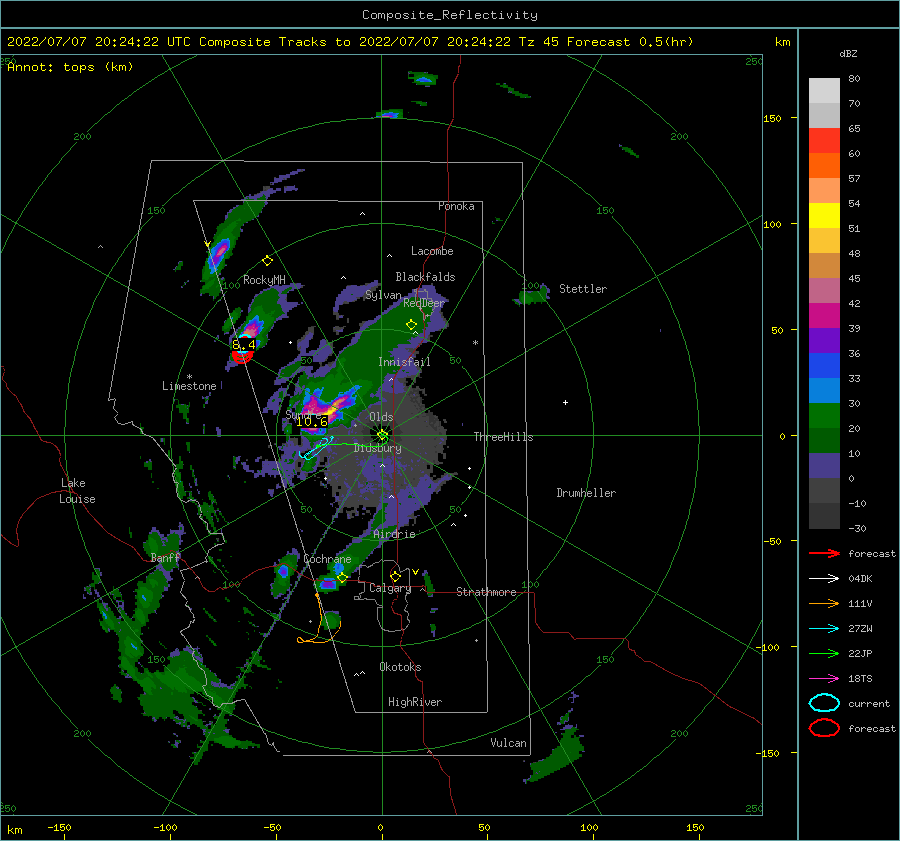
Task: Click the red forecast ellipse legend icon
Action: coord(824,728)
